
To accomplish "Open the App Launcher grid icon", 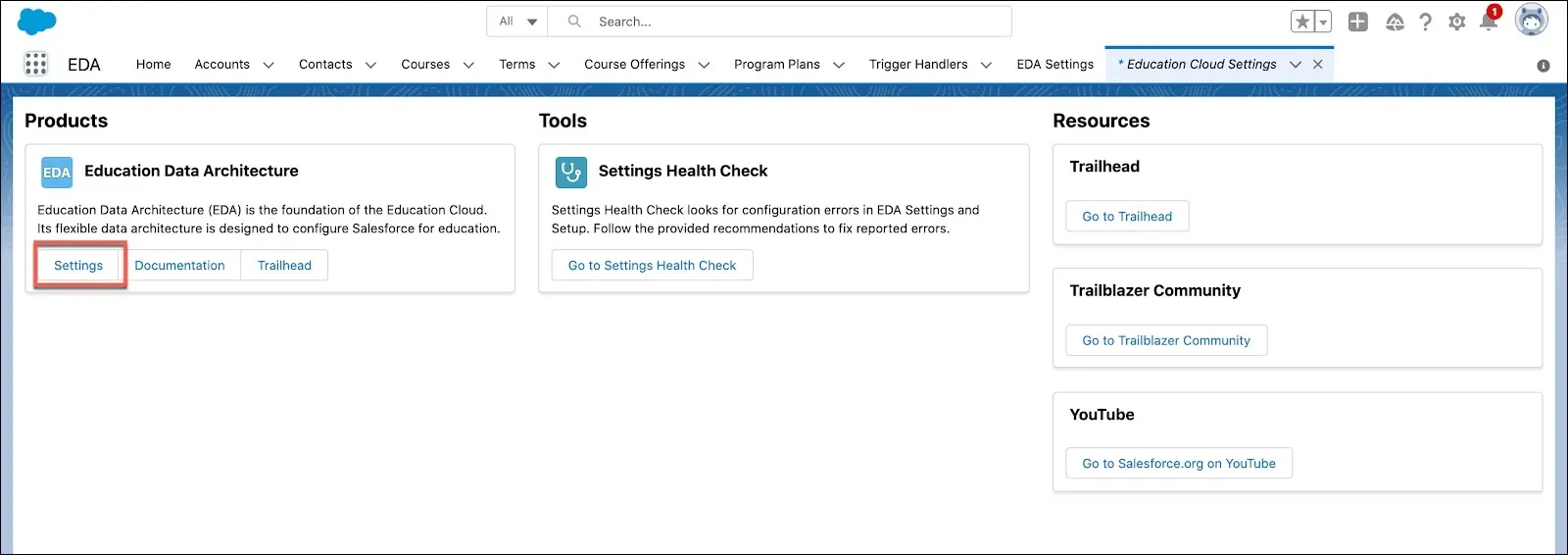I will [36, 64].
